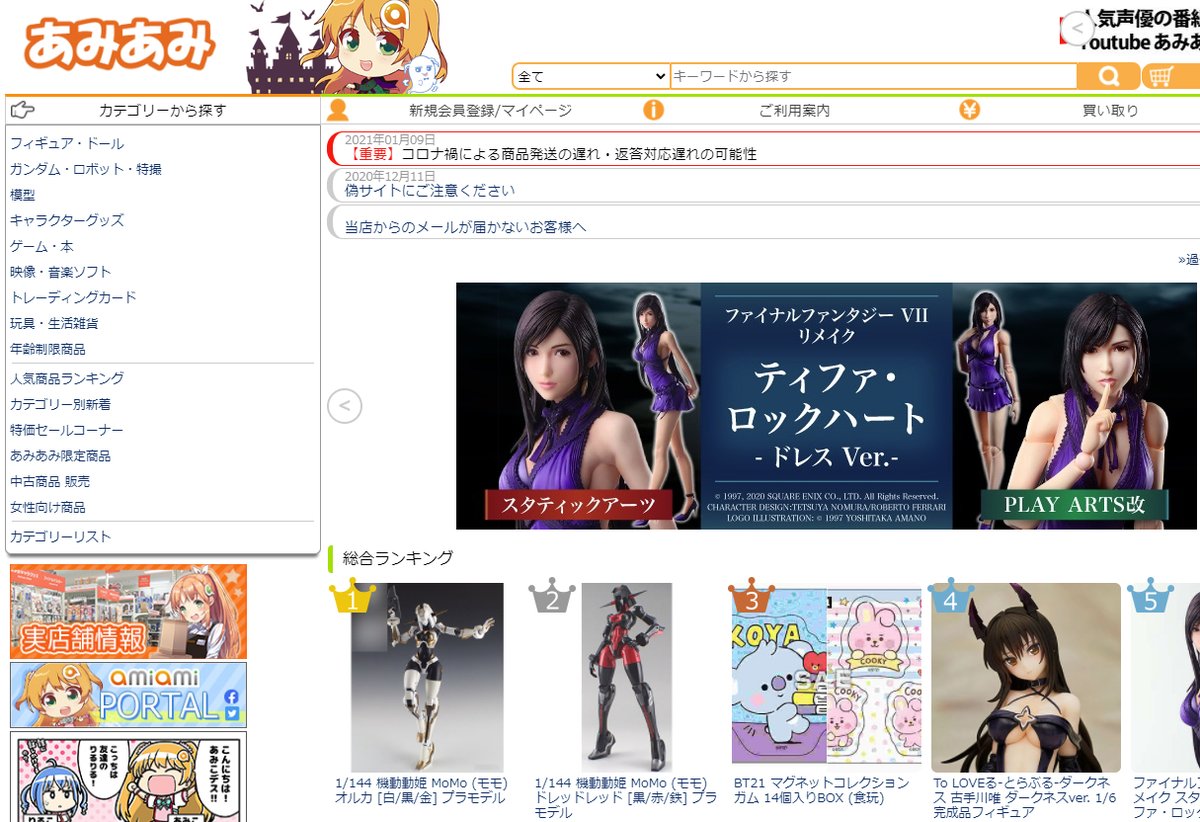This screenshot has height=822, width=1200.
Task: Open MoMo ドレッドレッド [黒/赤/鉄] product title
Action: [x=625, y=798]
